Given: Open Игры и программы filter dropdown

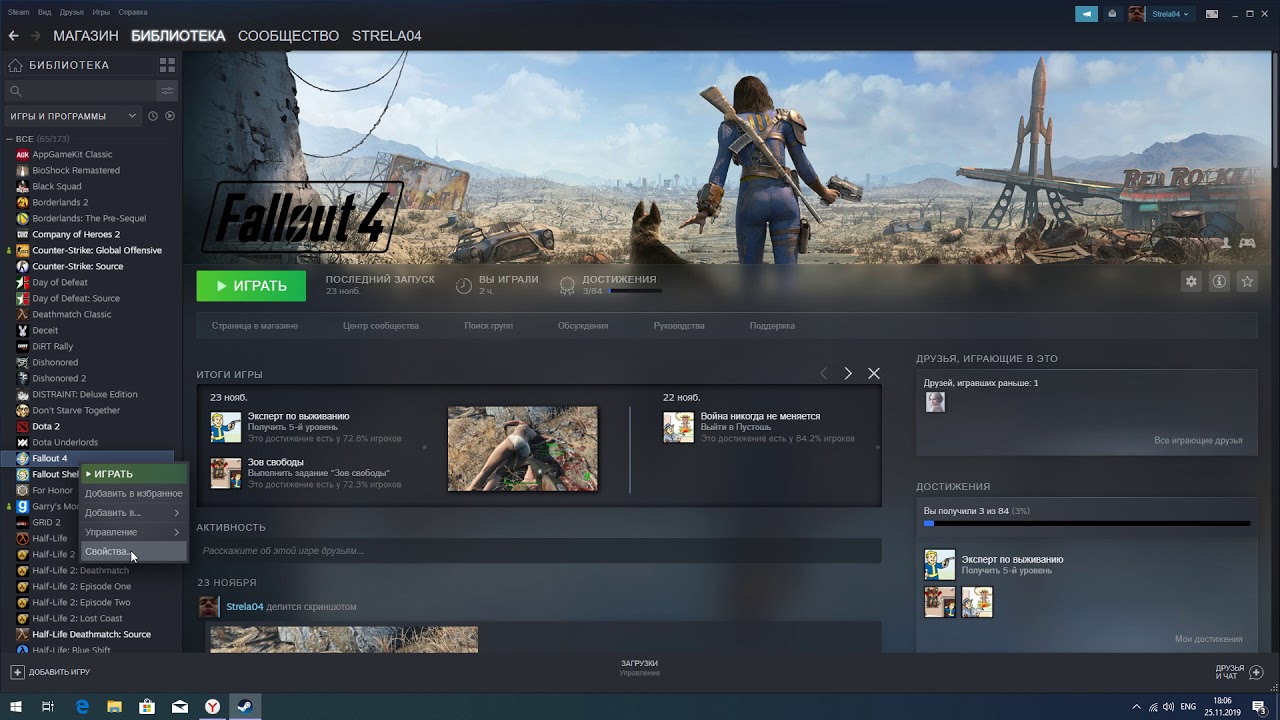Looking at the screenshot, I should (x=73, y=116).
